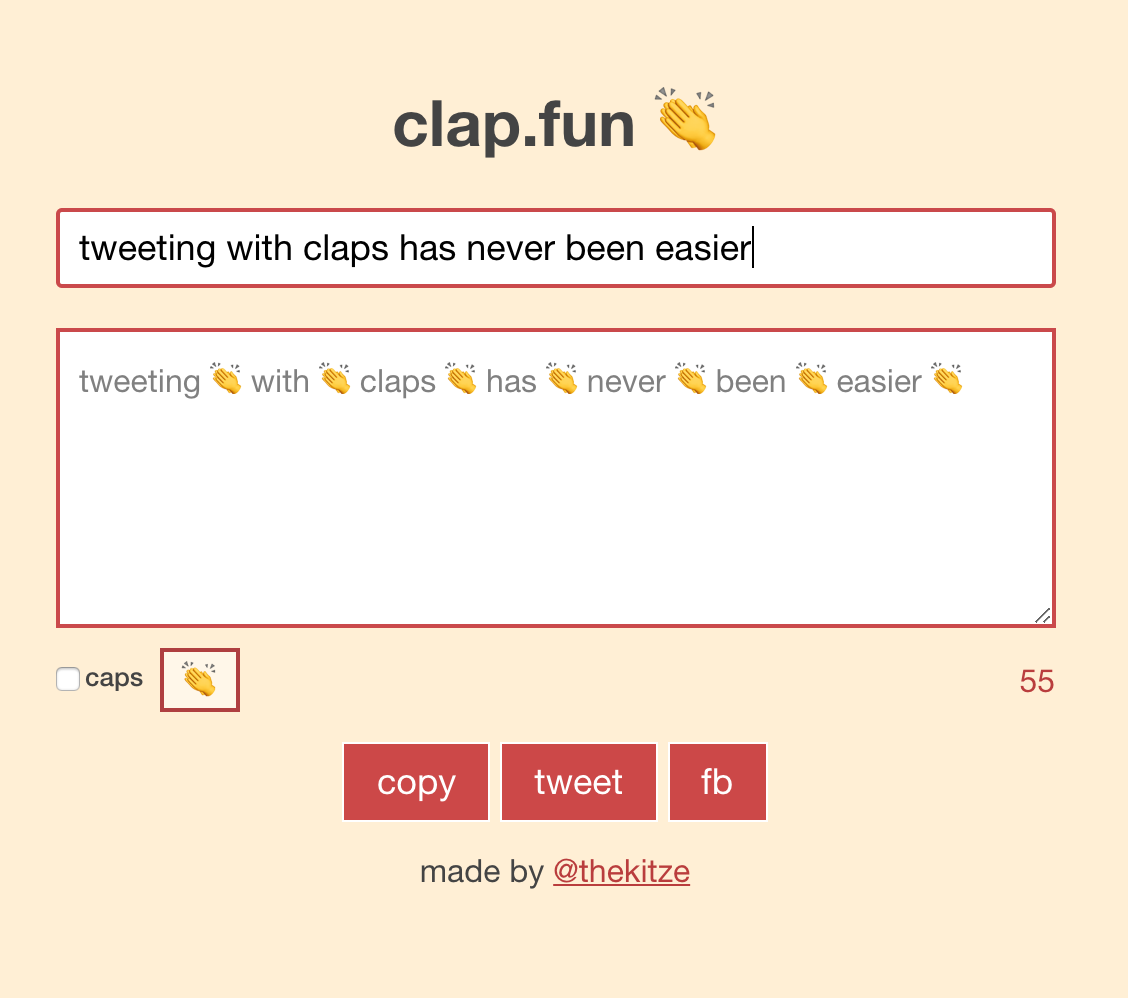1128x998 pixels.
Task: Open the 👏 emoji selector below the preview
Action: 199,680
